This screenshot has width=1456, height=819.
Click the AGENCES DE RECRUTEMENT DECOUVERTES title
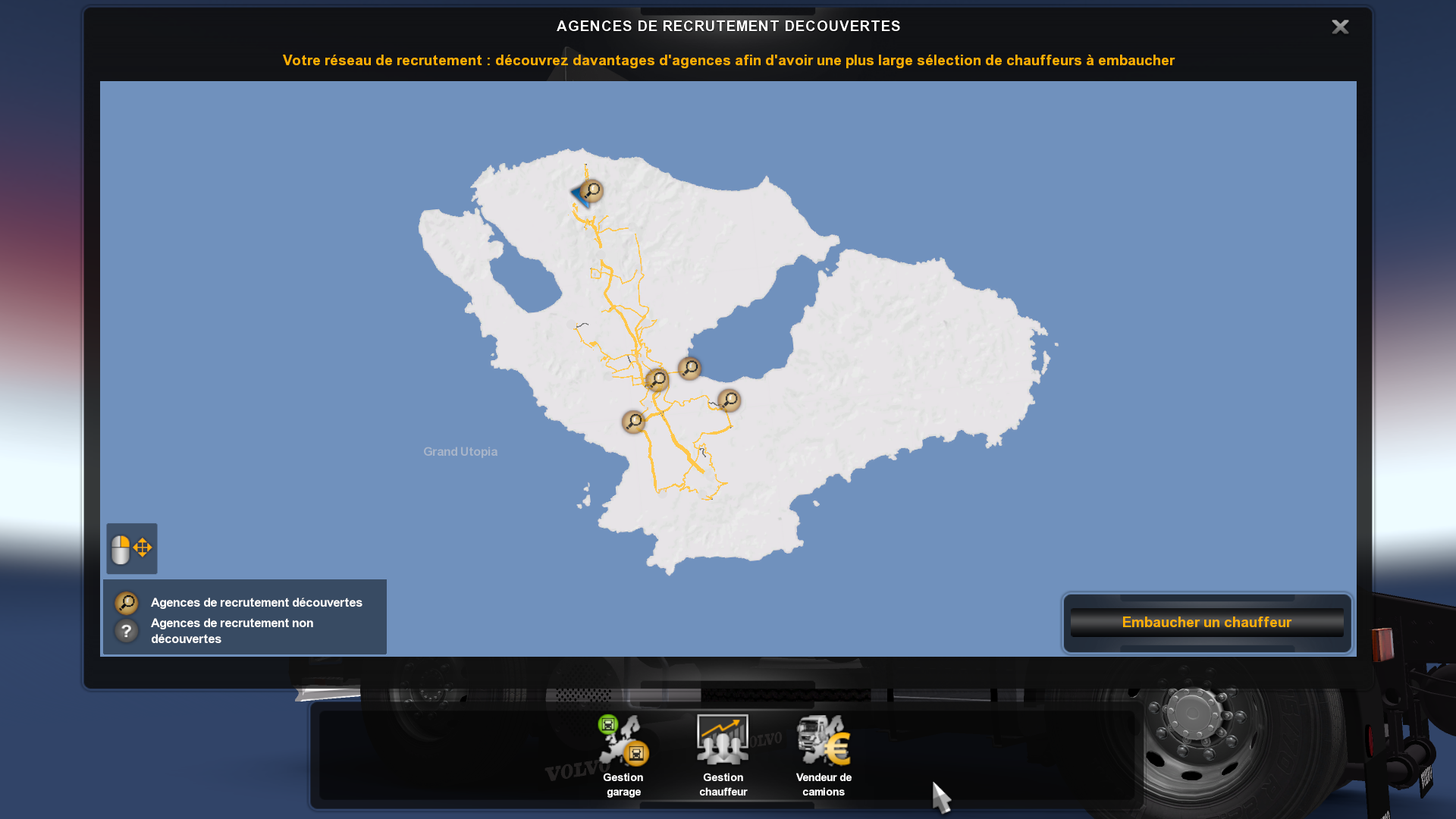728,25
